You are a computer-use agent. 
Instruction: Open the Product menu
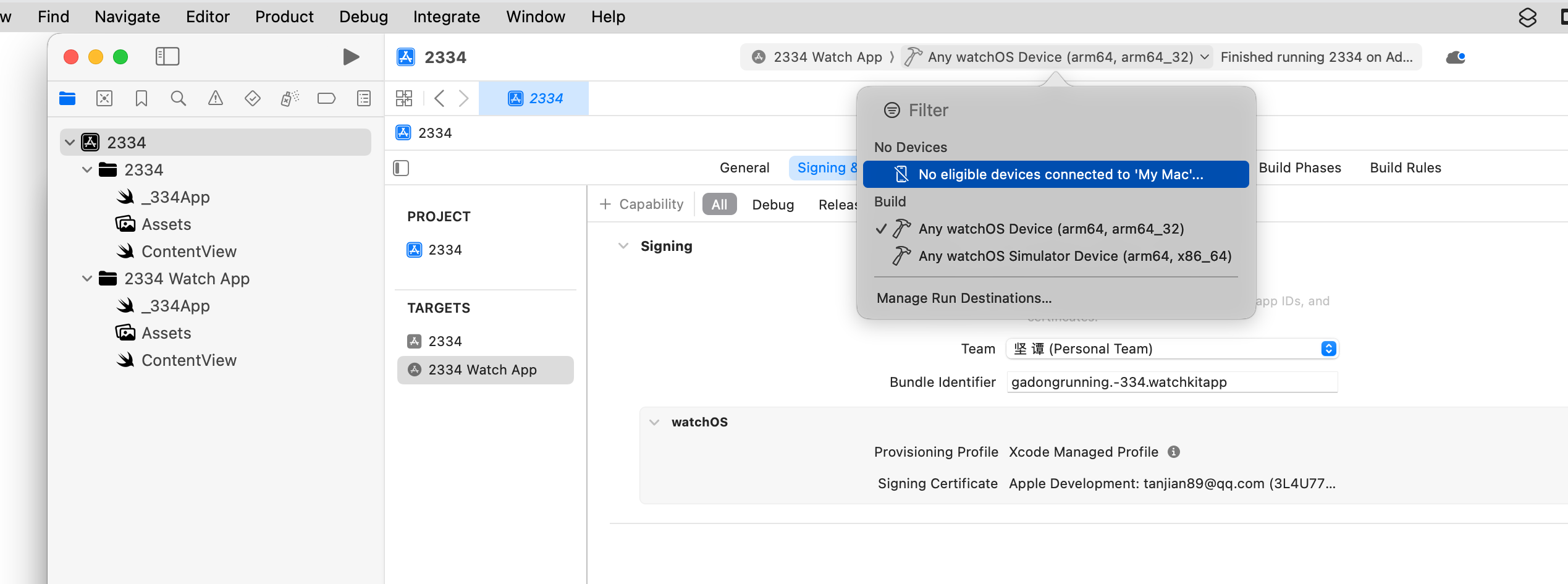point(284,17)
